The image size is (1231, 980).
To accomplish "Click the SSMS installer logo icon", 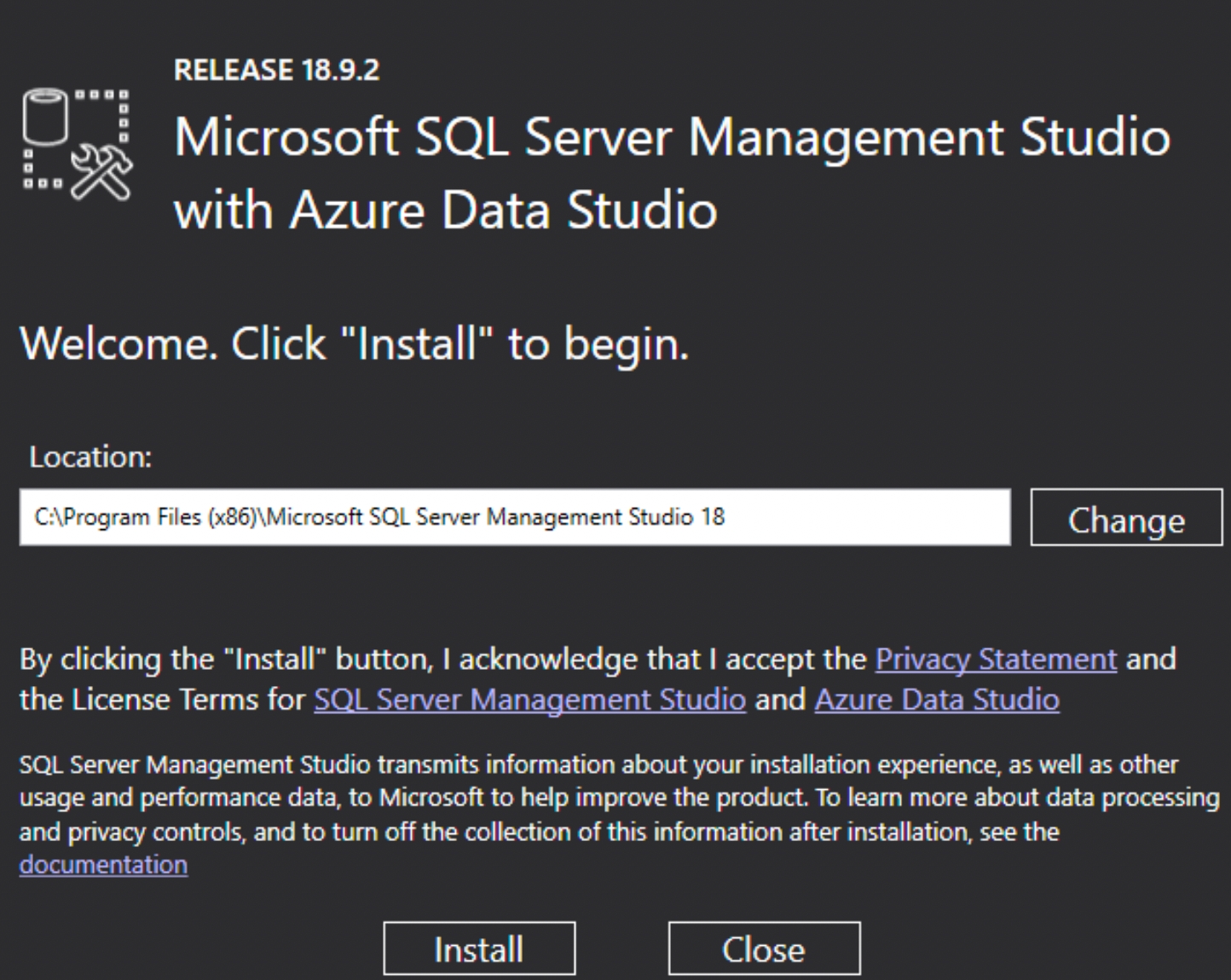I will [77, 143].
